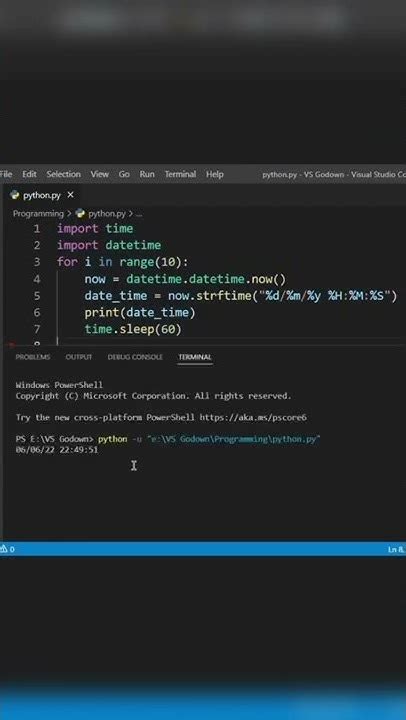Select the python.py editor tab

[x=41, y=195]
